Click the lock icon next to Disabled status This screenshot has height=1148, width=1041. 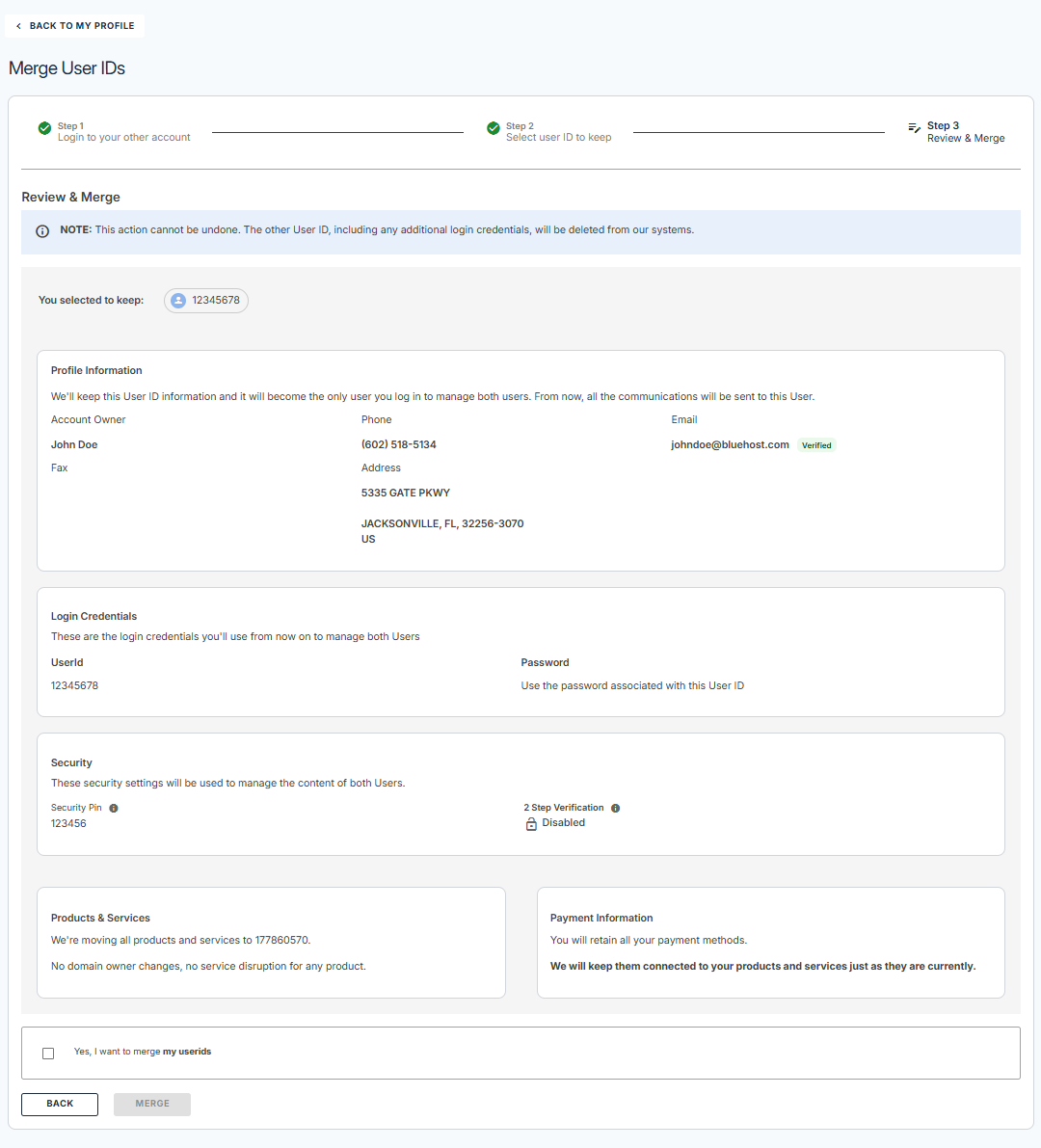pos(531,823)
